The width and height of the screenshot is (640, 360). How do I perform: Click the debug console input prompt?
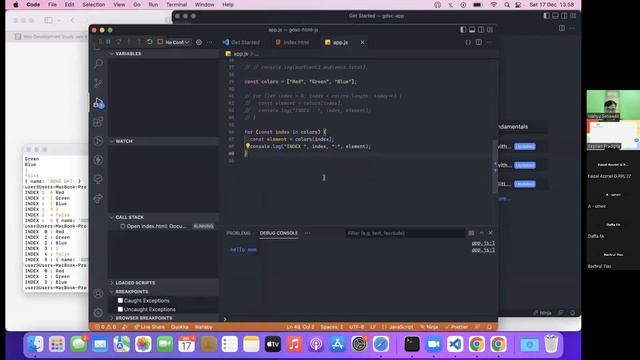(359, 319)
